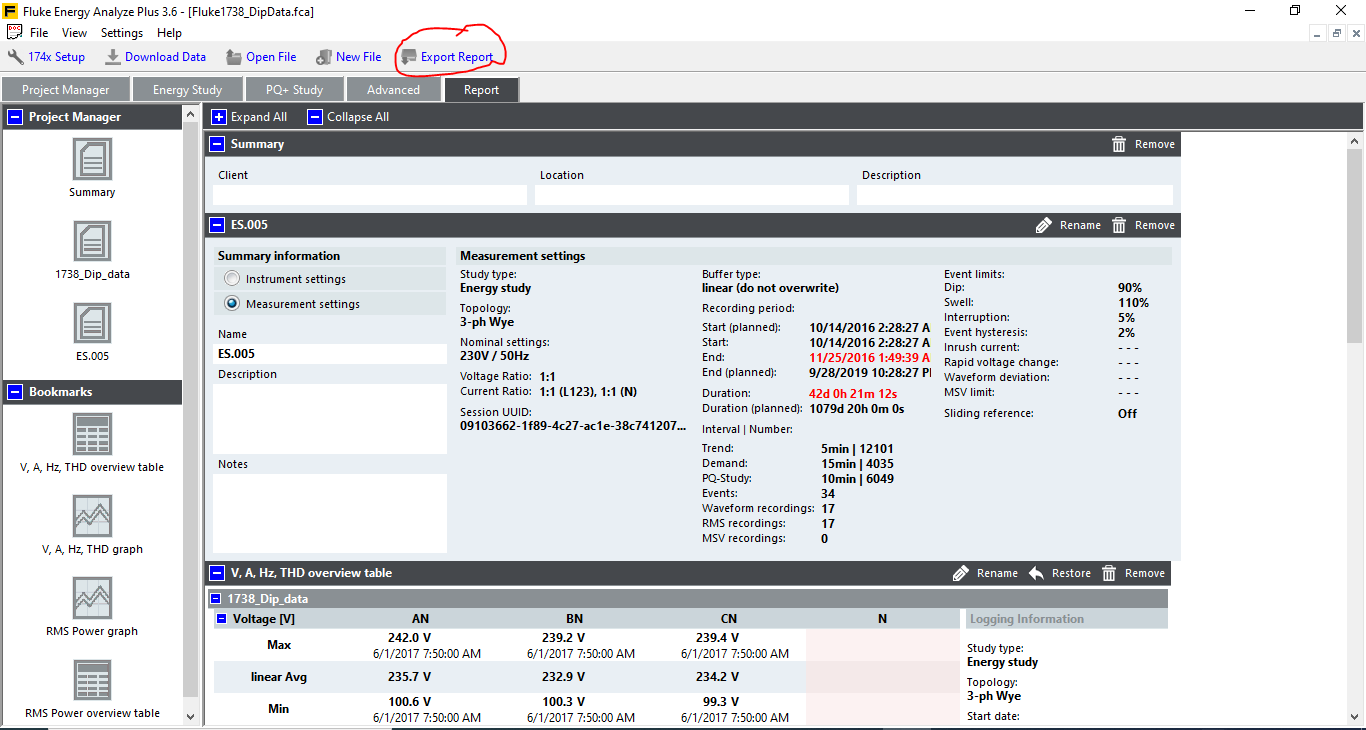
Task: Switch to the Advanced tab
Action: (x=394, y=89)
